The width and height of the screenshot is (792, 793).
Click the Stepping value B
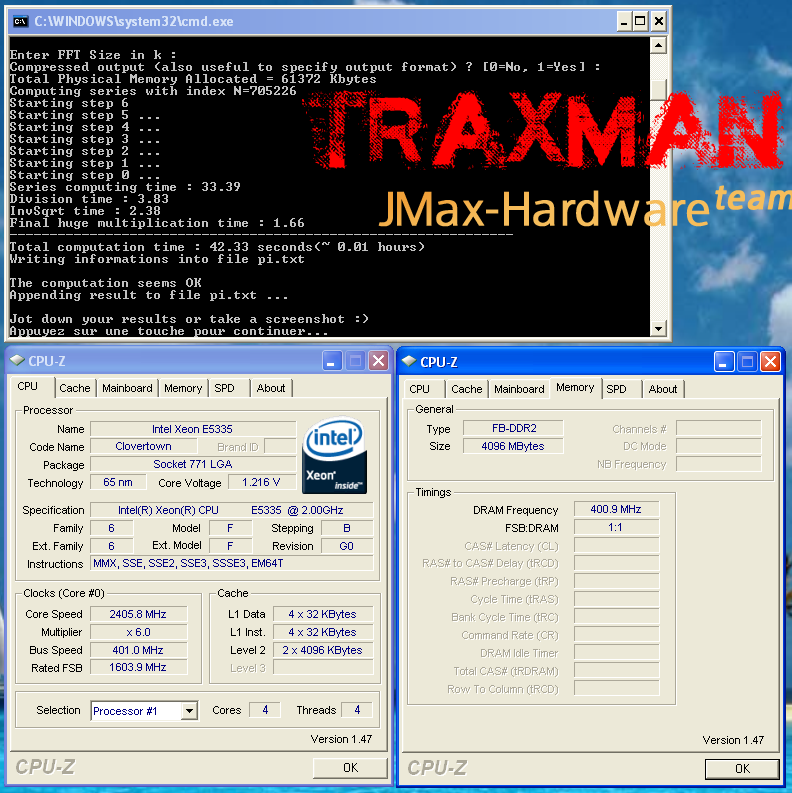pos(347,528)
